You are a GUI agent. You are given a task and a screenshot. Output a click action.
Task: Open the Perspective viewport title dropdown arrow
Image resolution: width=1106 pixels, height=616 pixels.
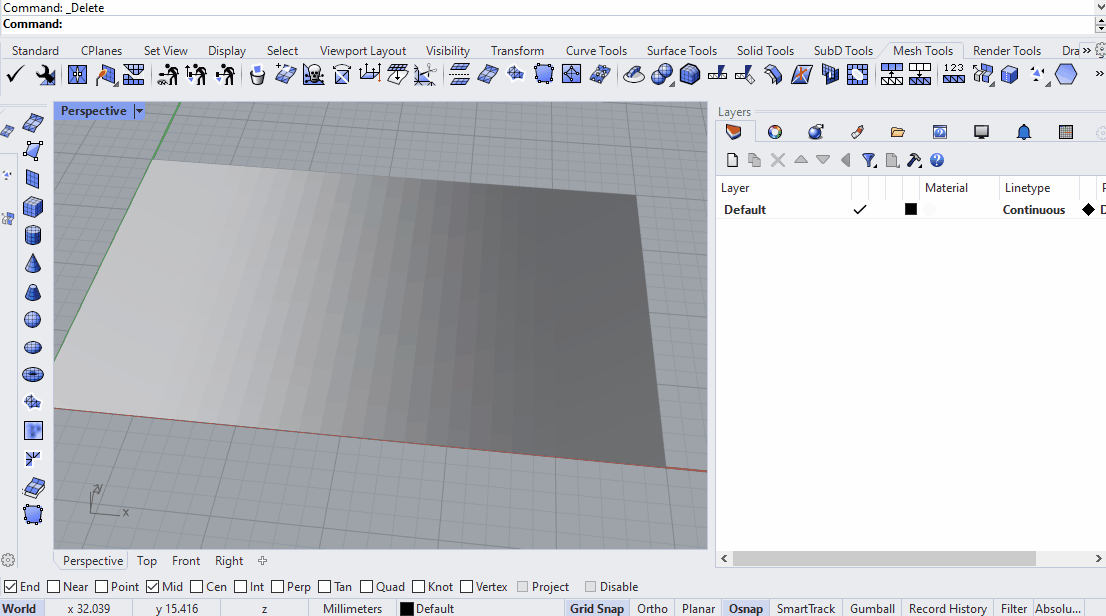click(x=139, y=111)
